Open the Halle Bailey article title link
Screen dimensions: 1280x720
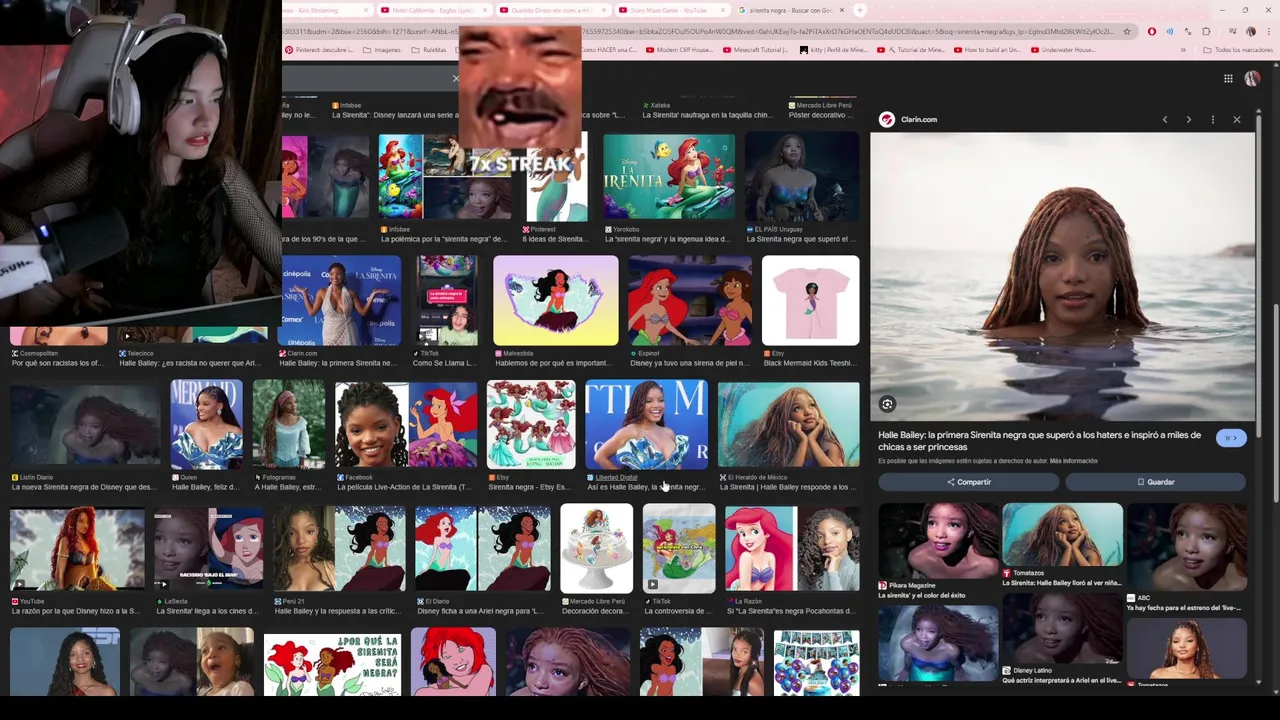tap(1039, 441)
